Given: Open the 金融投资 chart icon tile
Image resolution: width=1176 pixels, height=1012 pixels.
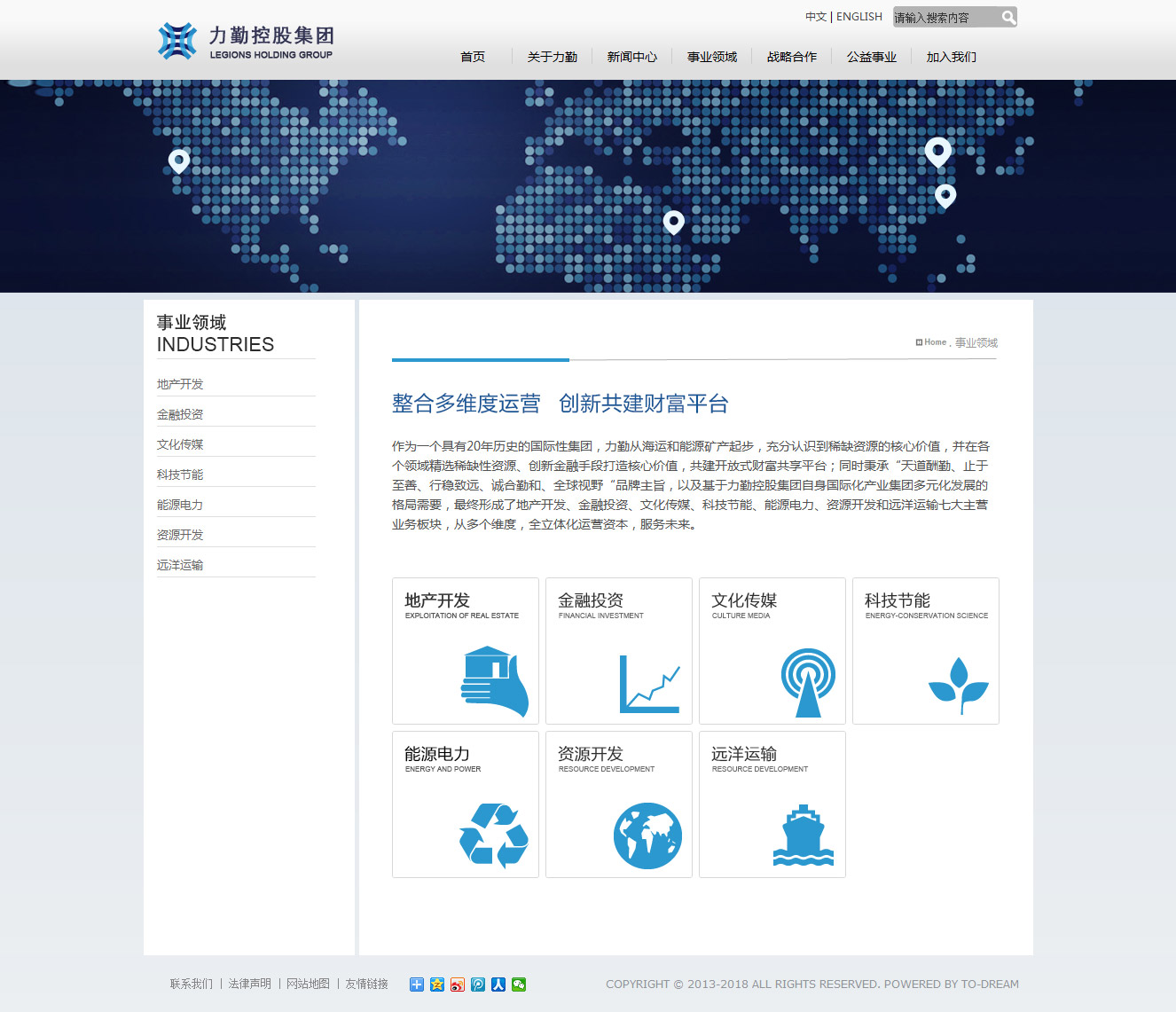Looking at the screenshot, I should (618, 651).
